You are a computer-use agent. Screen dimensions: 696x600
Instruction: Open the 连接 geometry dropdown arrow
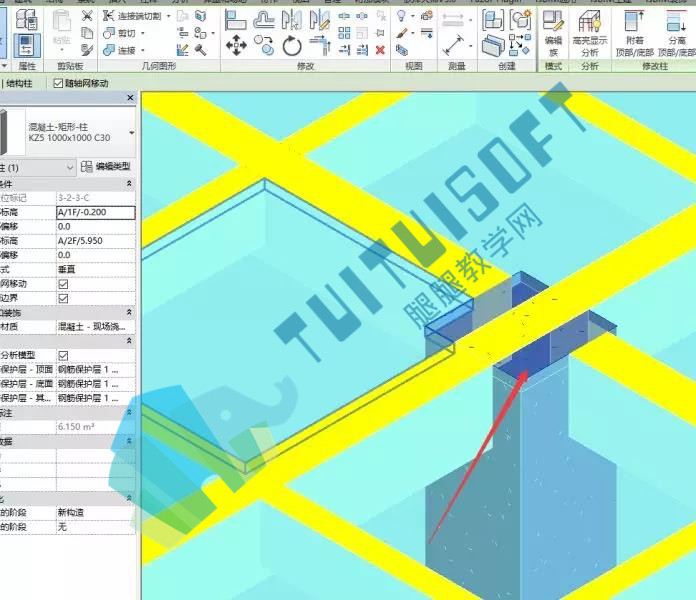[x=143, y=50]
